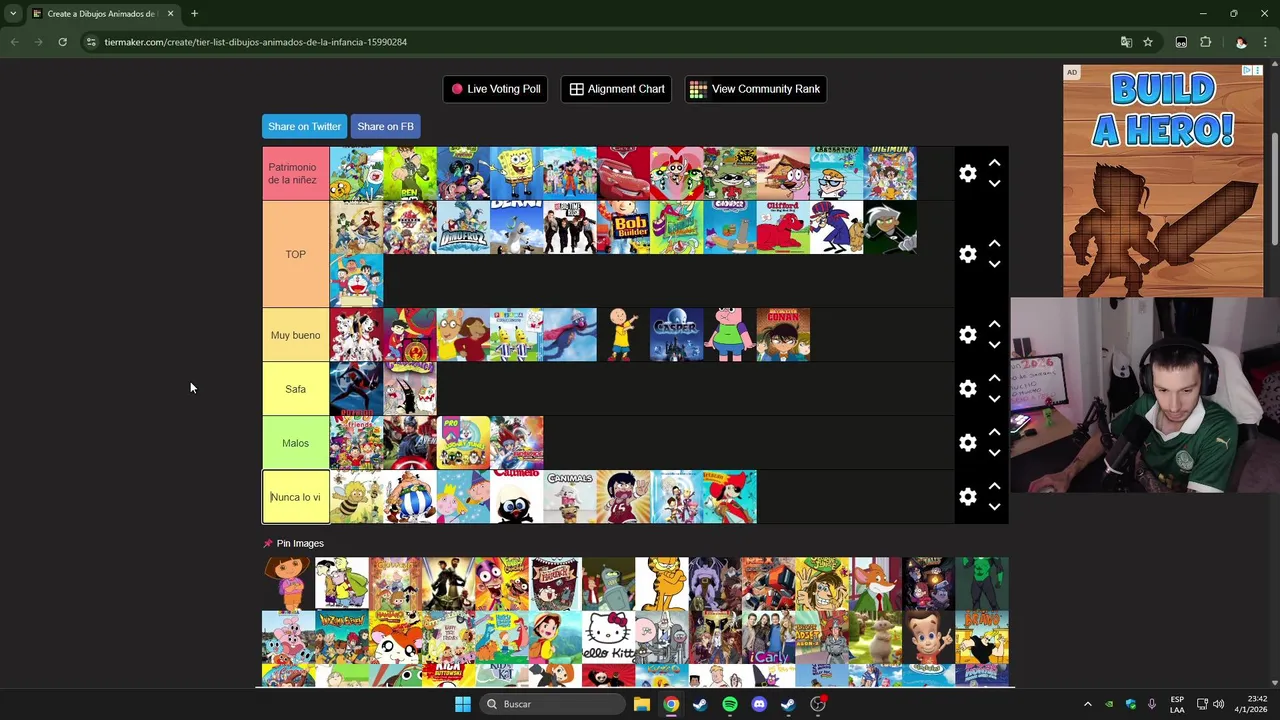Click taskbar Buscar search box
The width and height of the screenshot is (1280, 720).
(553, 704)
